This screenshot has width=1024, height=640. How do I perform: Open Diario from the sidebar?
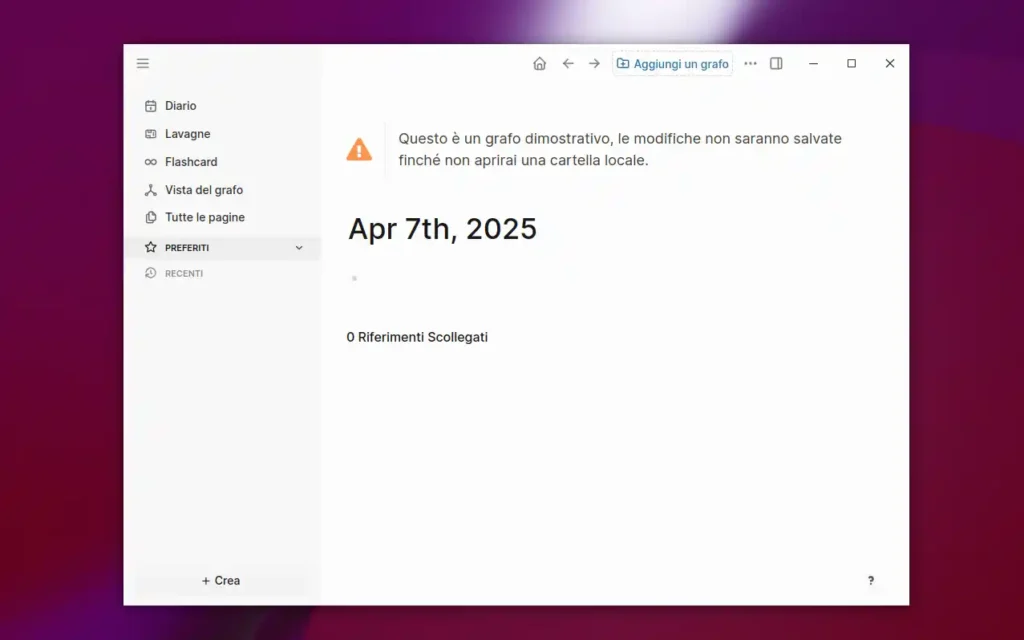[x=180, y=106]
